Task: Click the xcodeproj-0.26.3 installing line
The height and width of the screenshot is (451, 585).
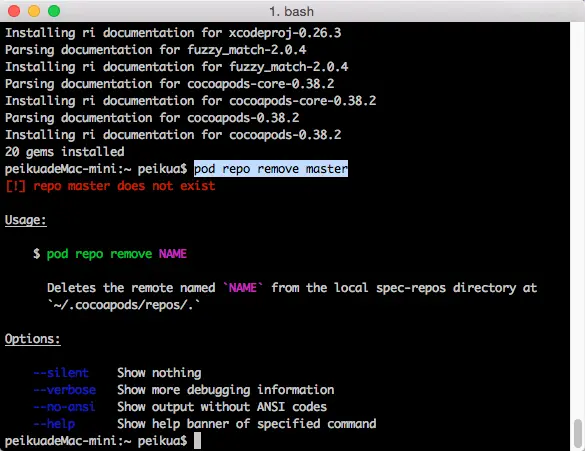Action: coord(173,33)
